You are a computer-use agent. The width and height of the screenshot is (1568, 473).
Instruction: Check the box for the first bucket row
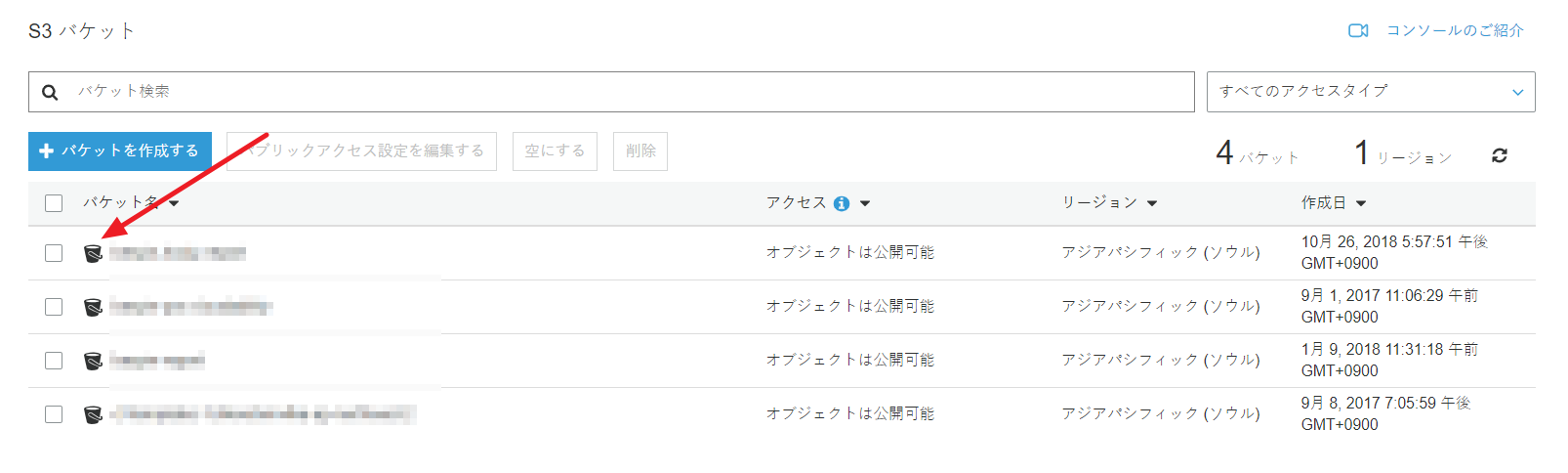pos(54,253)
